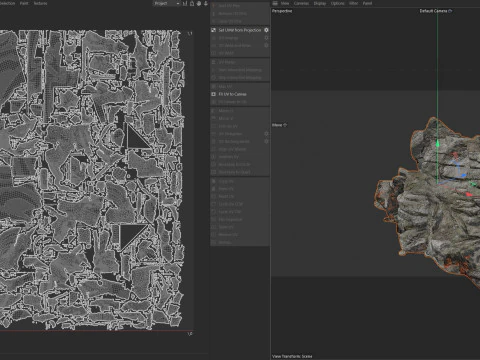
Task: Select the Mirror V command
Action: pos(226,118)
